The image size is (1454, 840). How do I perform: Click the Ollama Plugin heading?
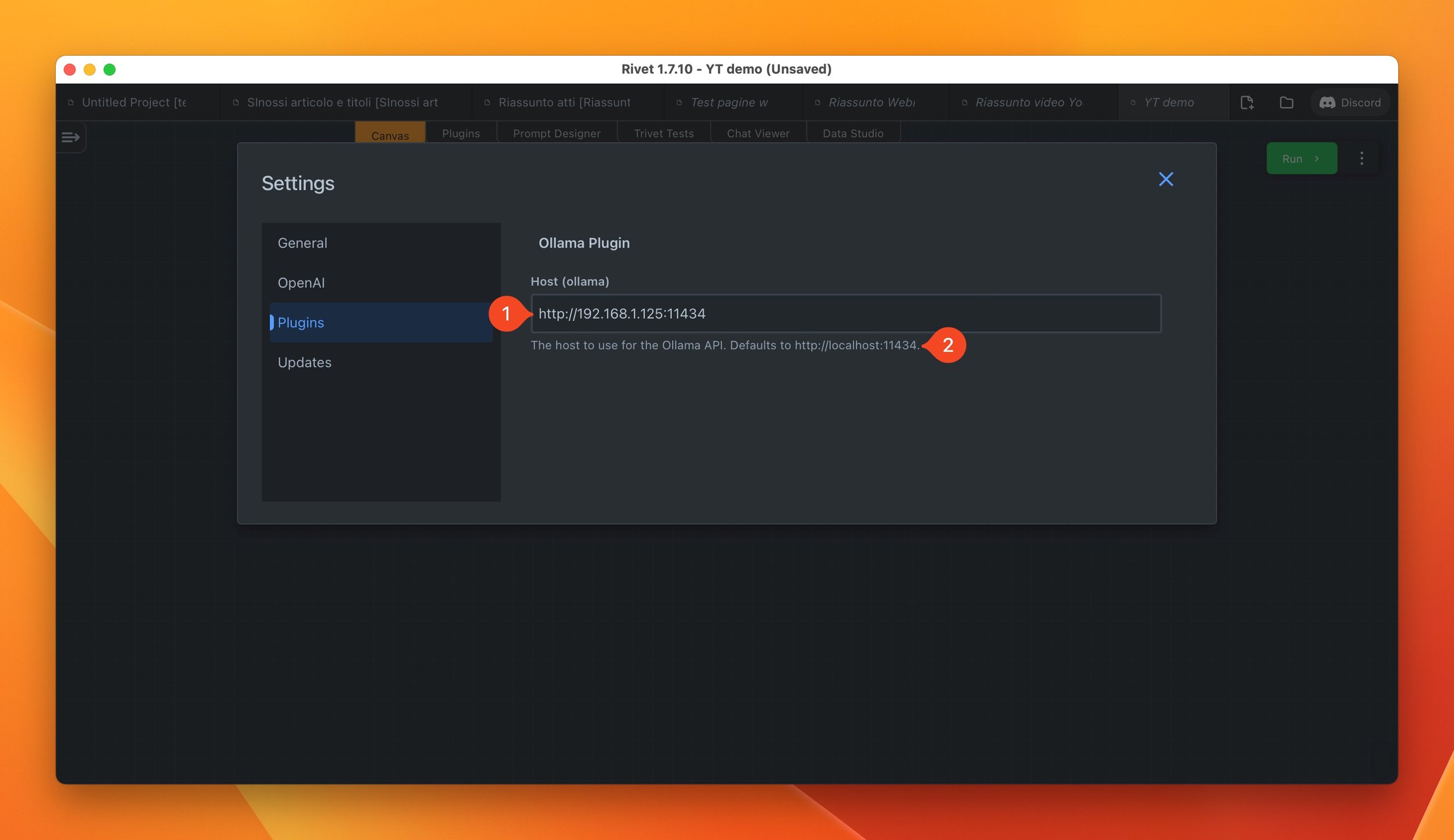pyautogui.click(x=584, y=243)
